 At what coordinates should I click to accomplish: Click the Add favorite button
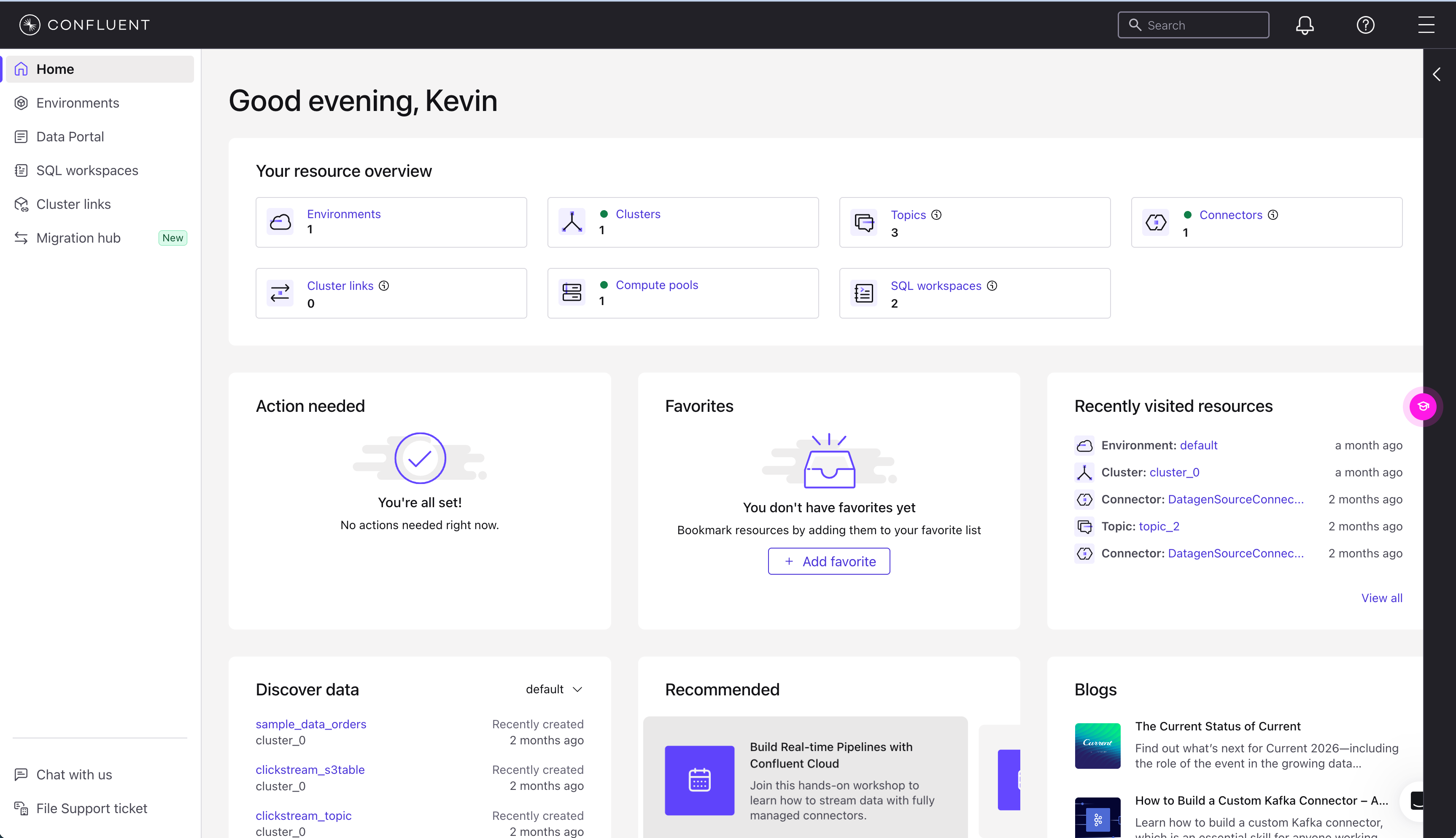click(x=828, y=561)
